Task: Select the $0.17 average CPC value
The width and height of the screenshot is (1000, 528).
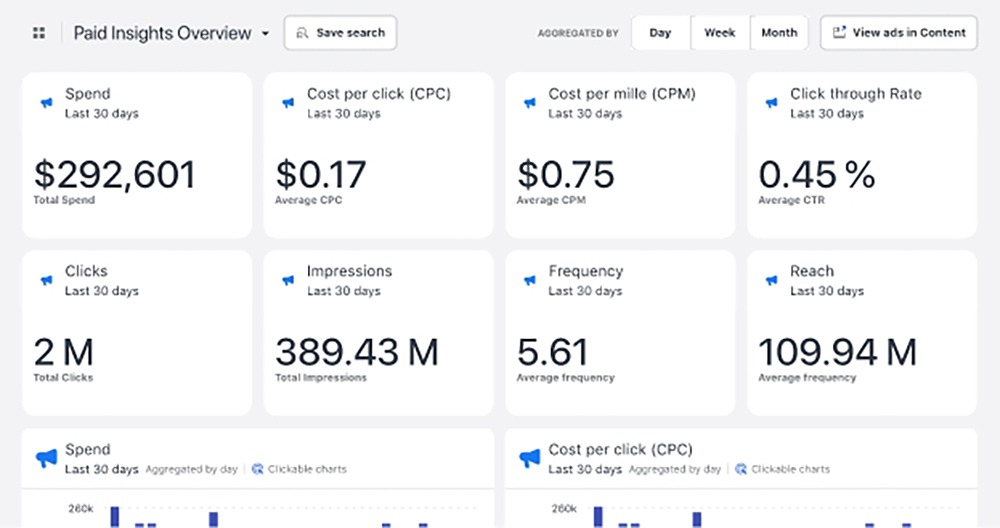Action: click(321, 174)
